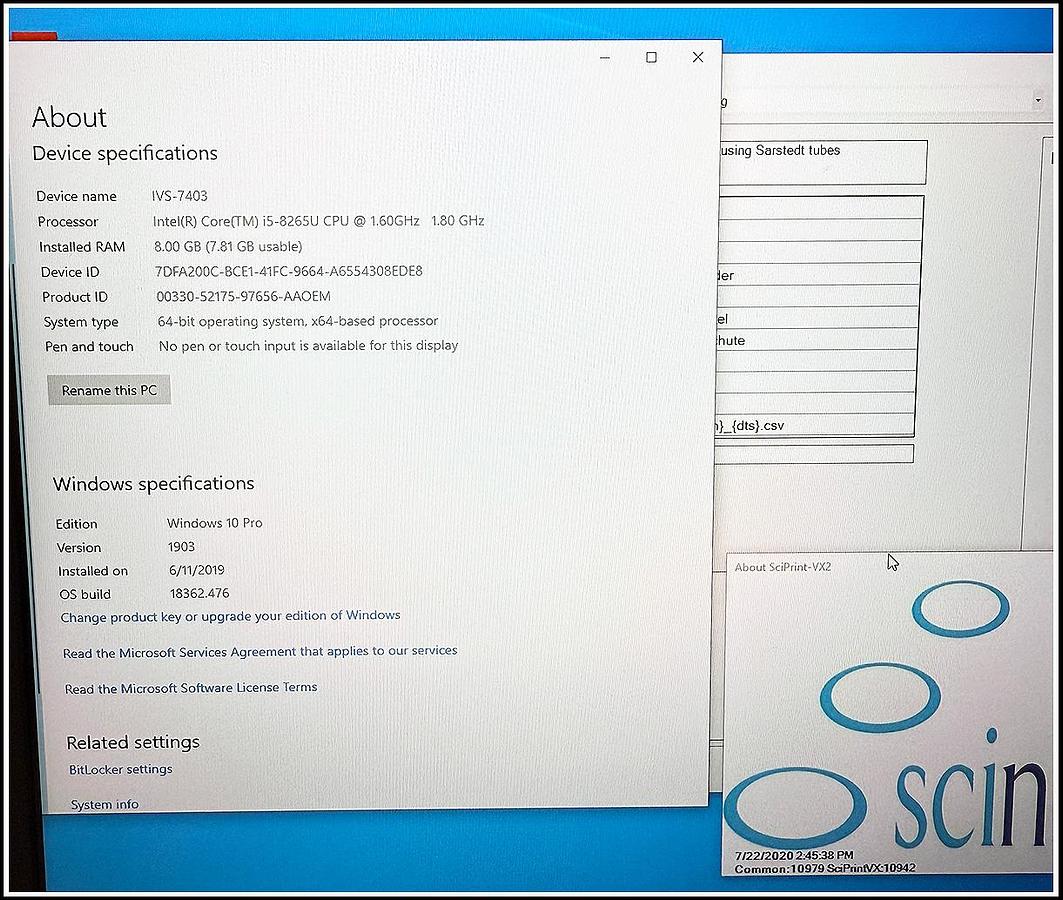Expand the dropdown arrow in background app
The height and width of the screenshot is (900, 1063).
click(x=1037, y=101)
